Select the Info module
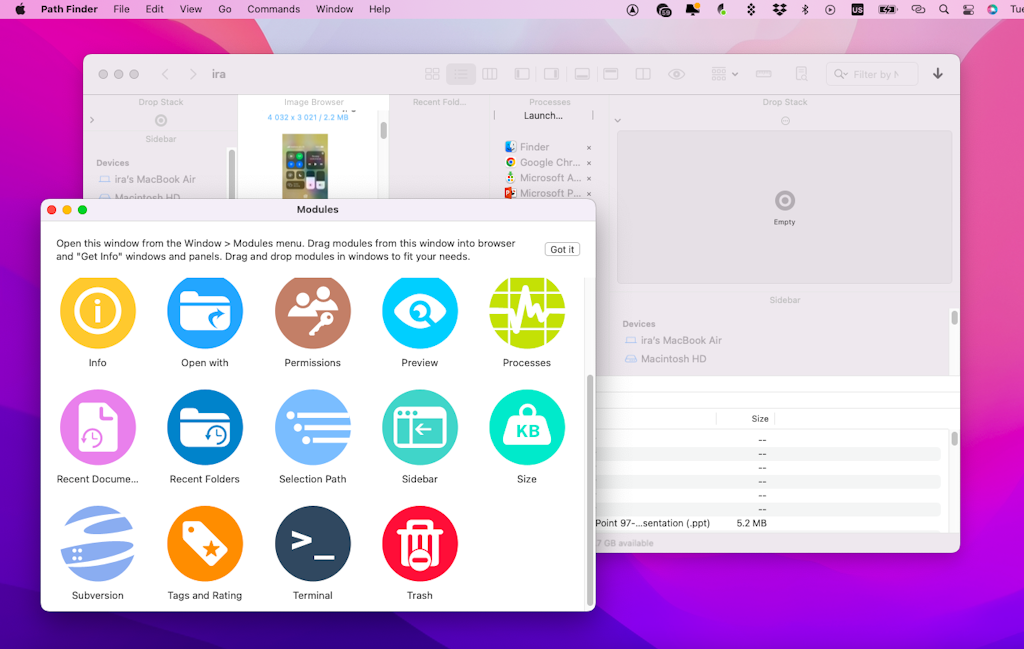Image resolution: width=1024 pixels, height=649 pixels. point(97,312)
